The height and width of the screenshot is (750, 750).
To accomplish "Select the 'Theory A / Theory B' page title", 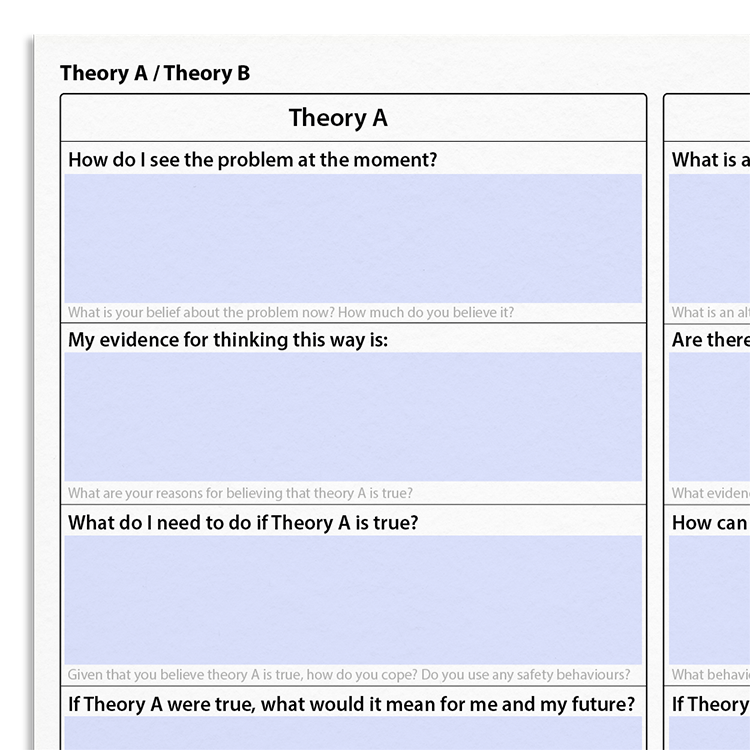I will coord(155,73).
